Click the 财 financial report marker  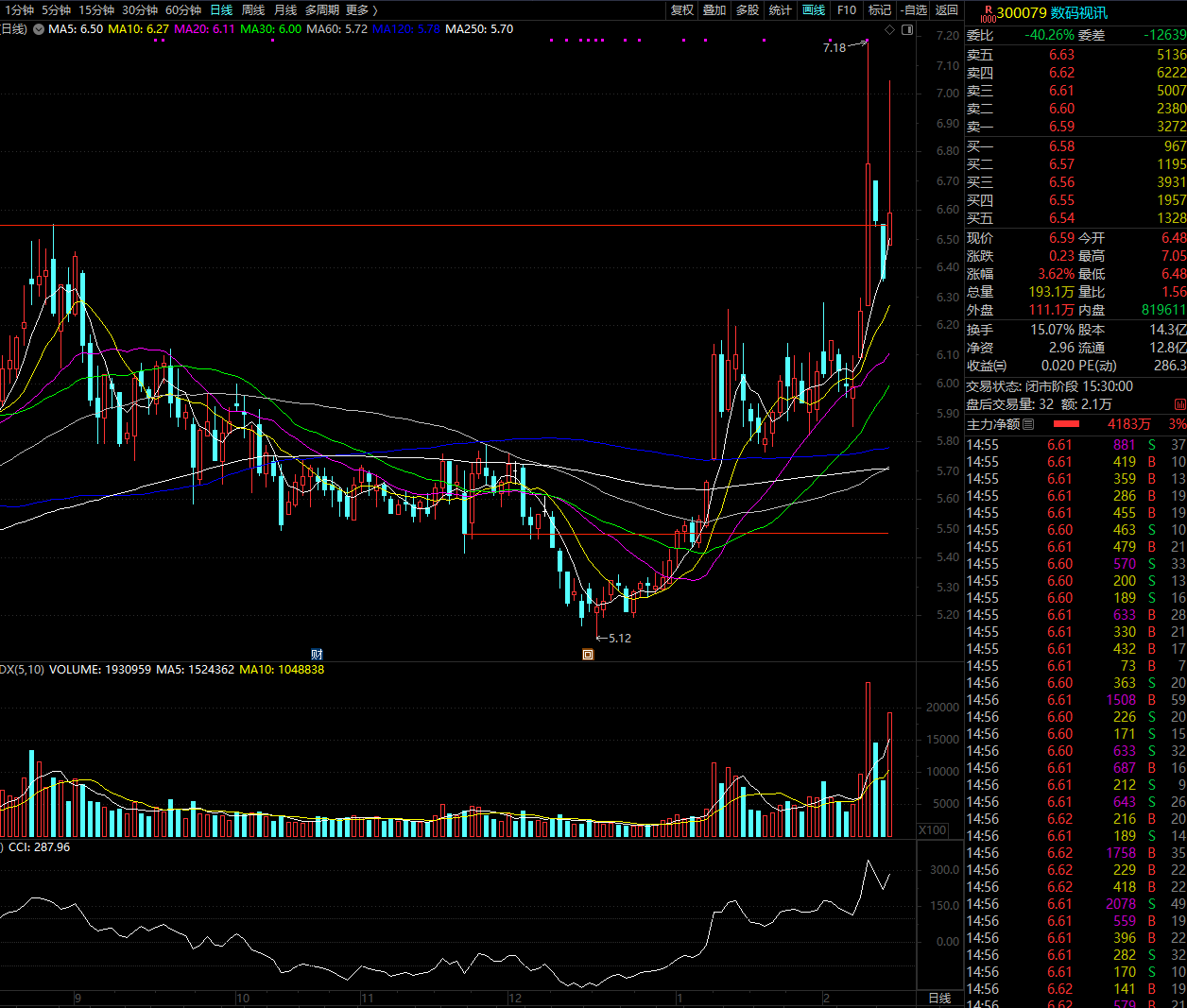point(317,654)
